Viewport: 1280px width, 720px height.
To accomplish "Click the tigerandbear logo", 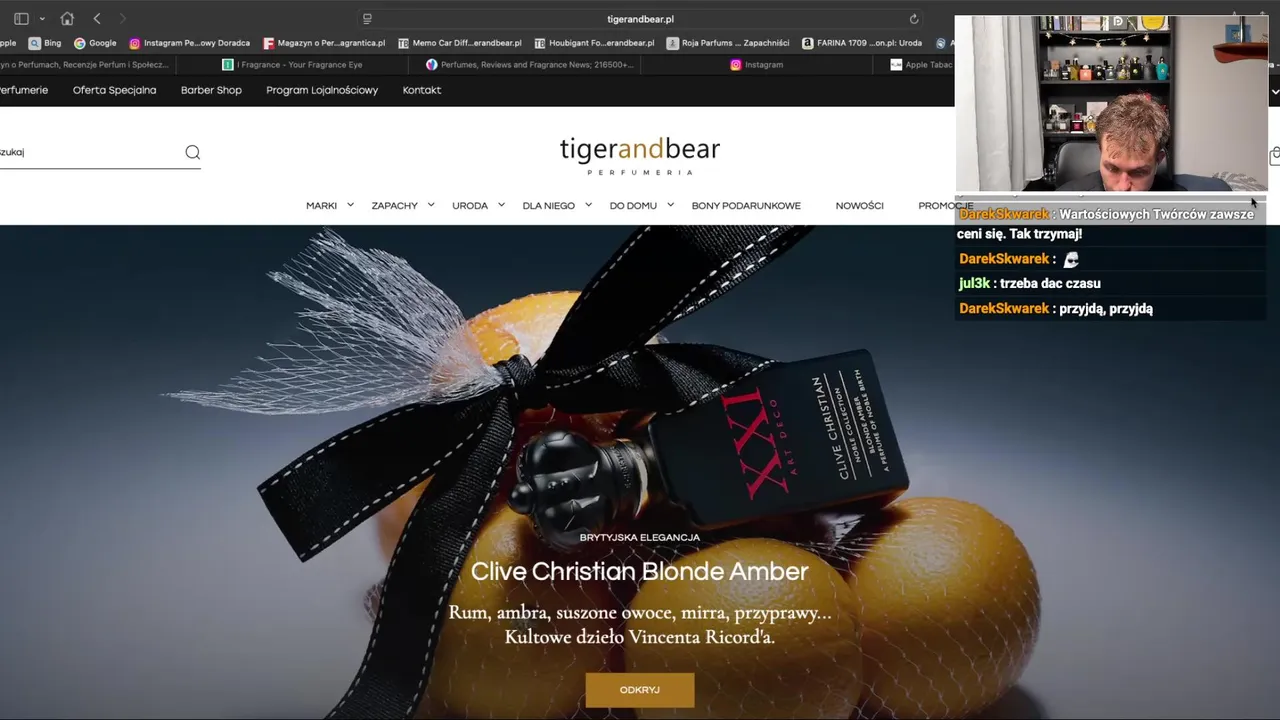I will pos(640,155).
